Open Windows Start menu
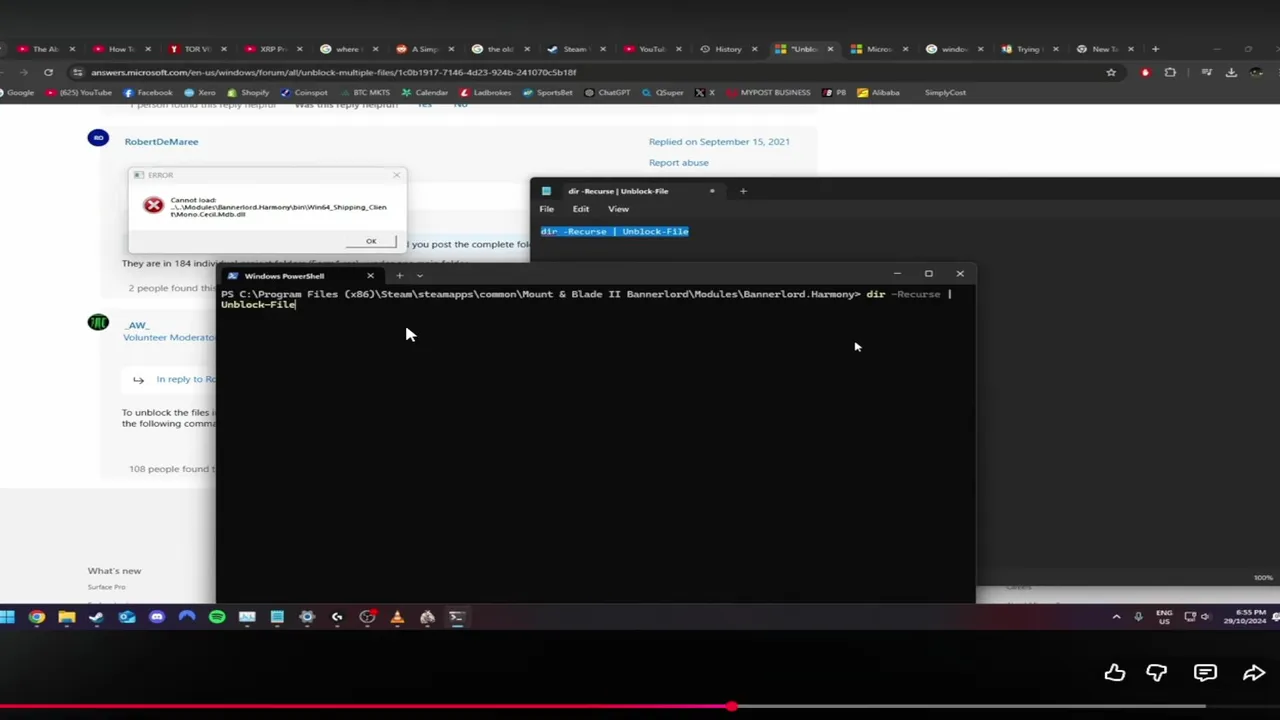The height and width of the screenshot is (720, 1280). pyautogui.click(x=7, y=617)
